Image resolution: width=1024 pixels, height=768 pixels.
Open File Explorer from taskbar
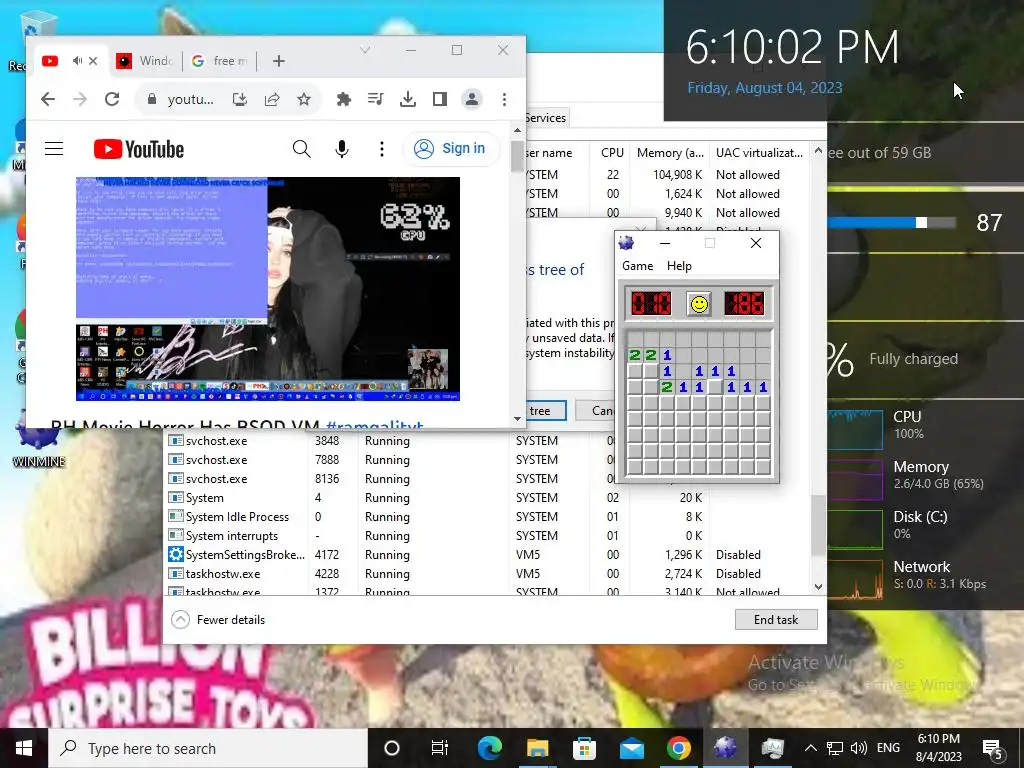pyautogui.click(x=537, y=748)
